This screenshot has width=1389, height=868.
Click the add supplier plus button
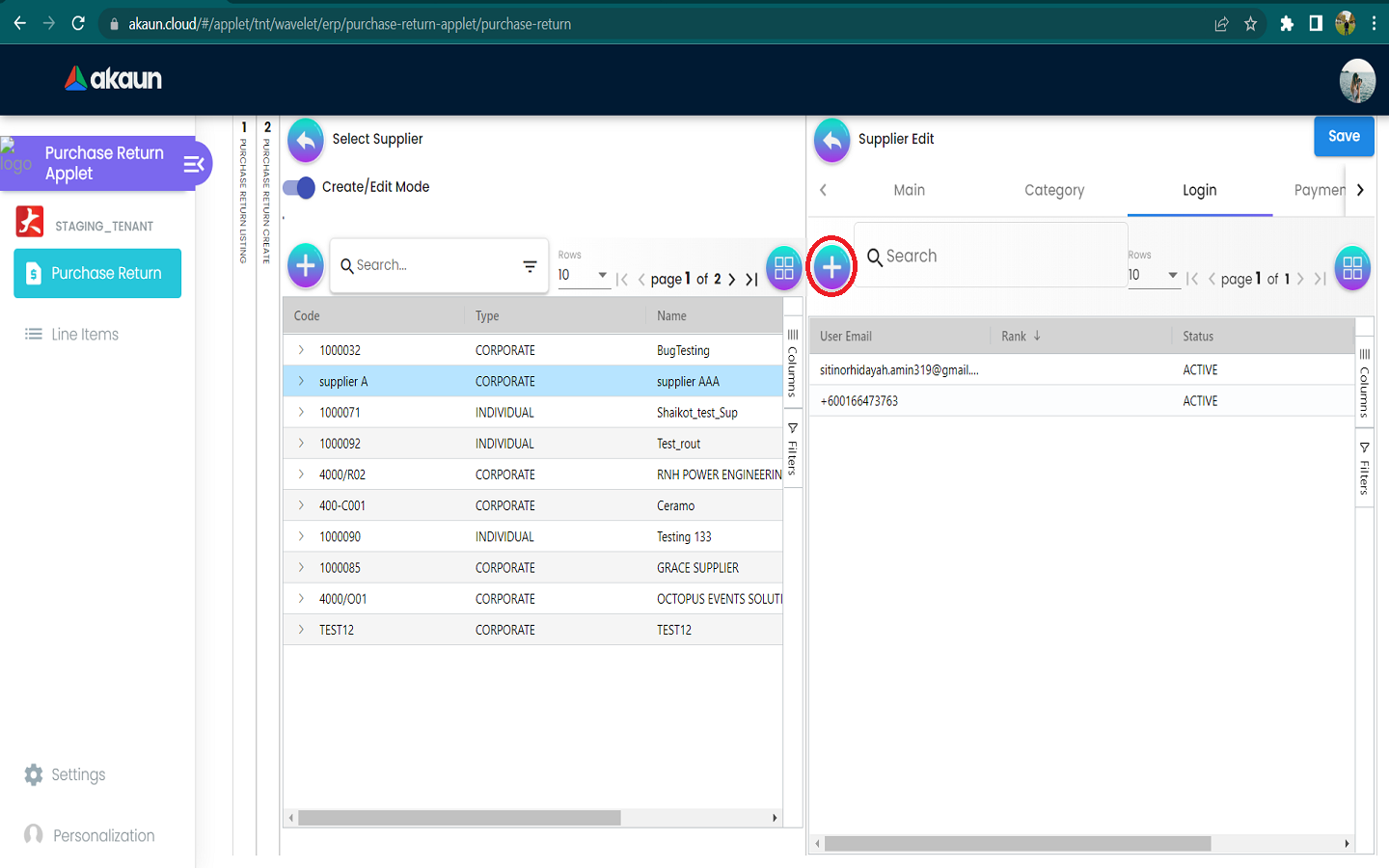pos(306,265)
